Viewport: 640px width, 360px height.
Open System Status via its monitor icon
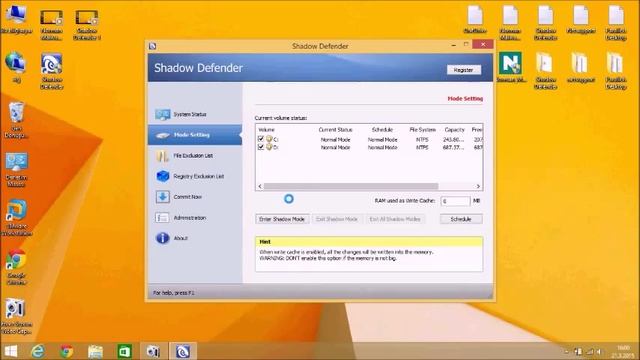coord(162,114)
